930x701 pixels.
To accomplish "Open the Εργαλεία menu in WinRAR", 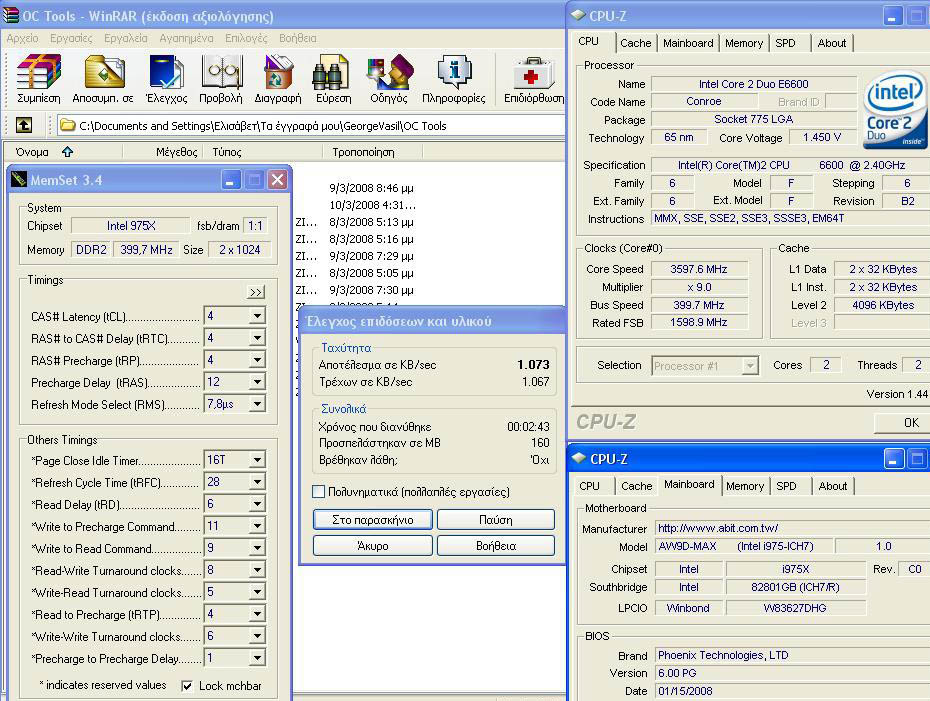I will pyautogui.click(x=126, y=39).
